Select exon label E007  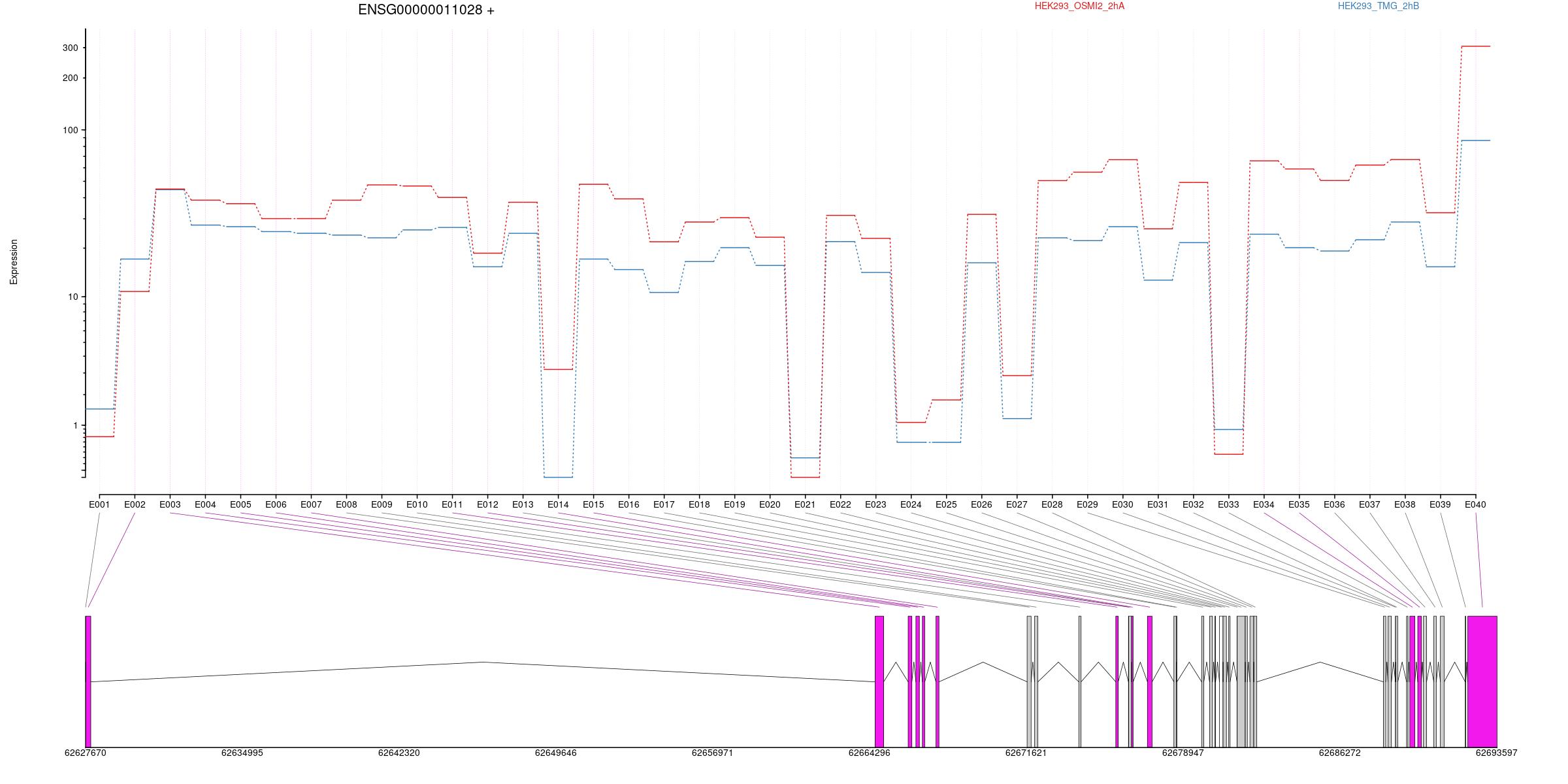[311, 504]
